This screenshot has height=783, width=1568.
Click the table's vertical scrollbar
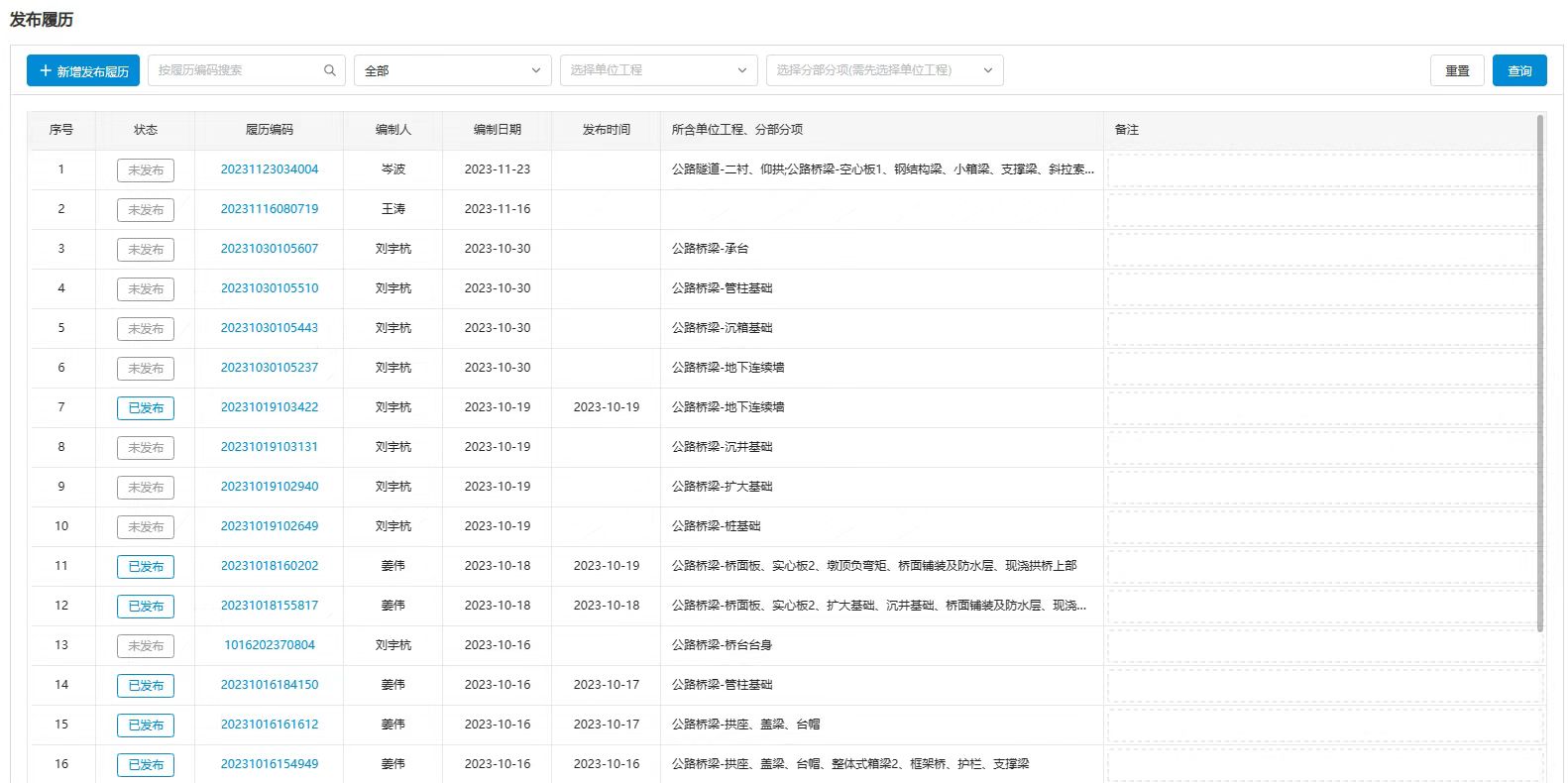[x=1540, y=373]
